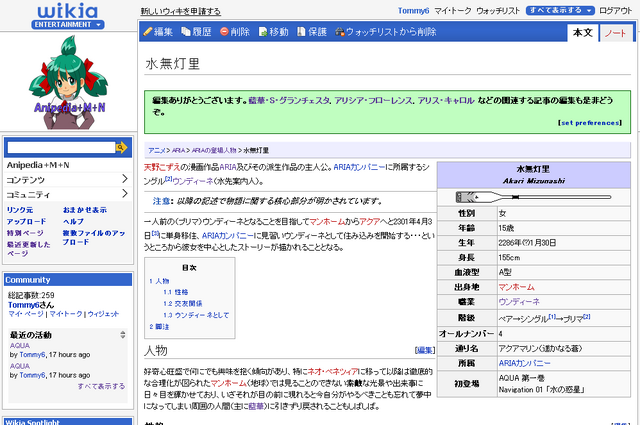Switch to the ノート tab
This screenshot has height=425, width=640.
pyautogui.click(x=615, y=33)
